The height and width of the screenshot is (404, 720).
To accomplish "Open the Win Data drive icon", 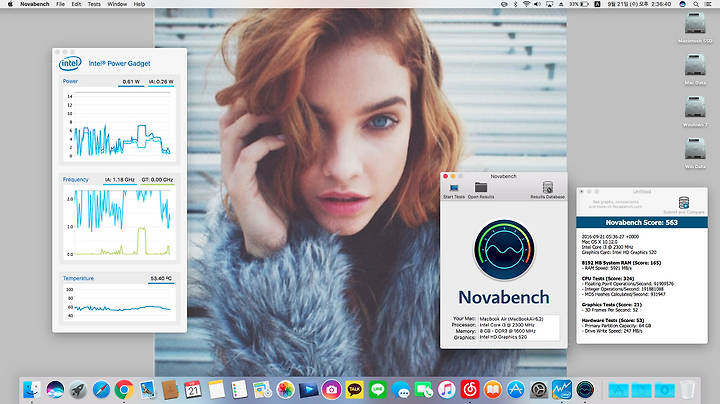I will point(695,149).
